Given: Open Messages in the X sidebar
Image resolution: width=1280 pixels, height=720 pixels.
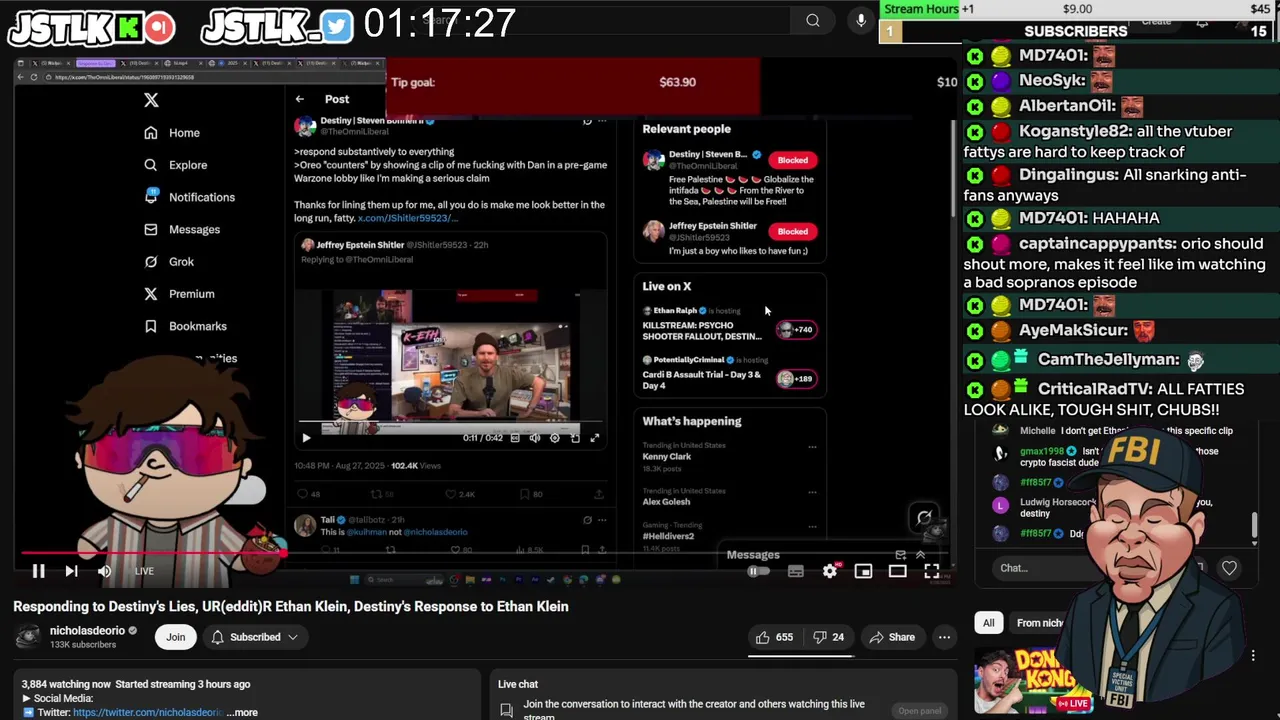Looking at the screenshot, I should (182, 229).
